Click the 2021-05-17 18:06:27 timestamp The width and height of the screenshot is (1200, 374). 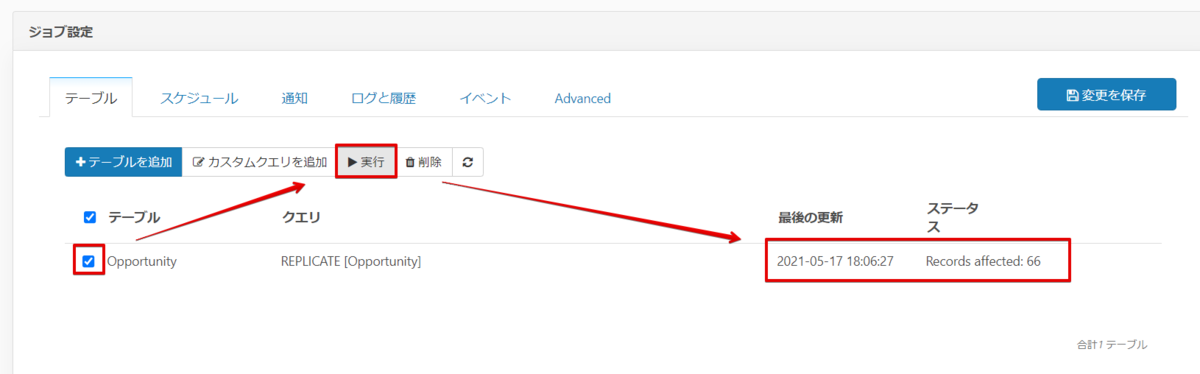tap(835, 261)
